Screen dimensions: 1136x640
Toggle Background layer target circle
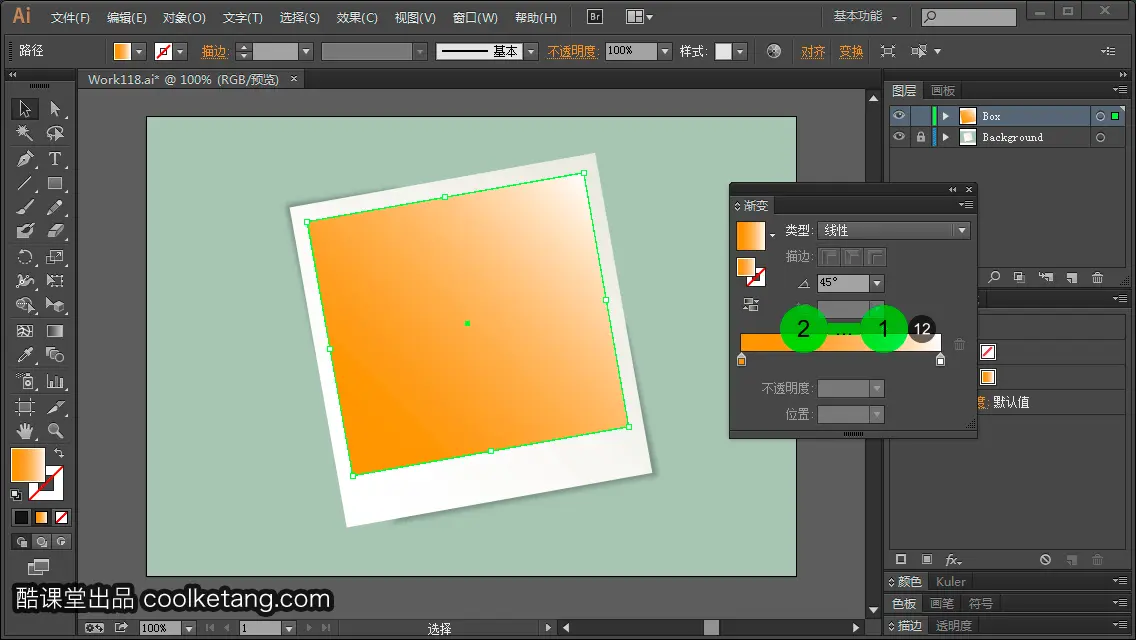(x=1100, y=137)
